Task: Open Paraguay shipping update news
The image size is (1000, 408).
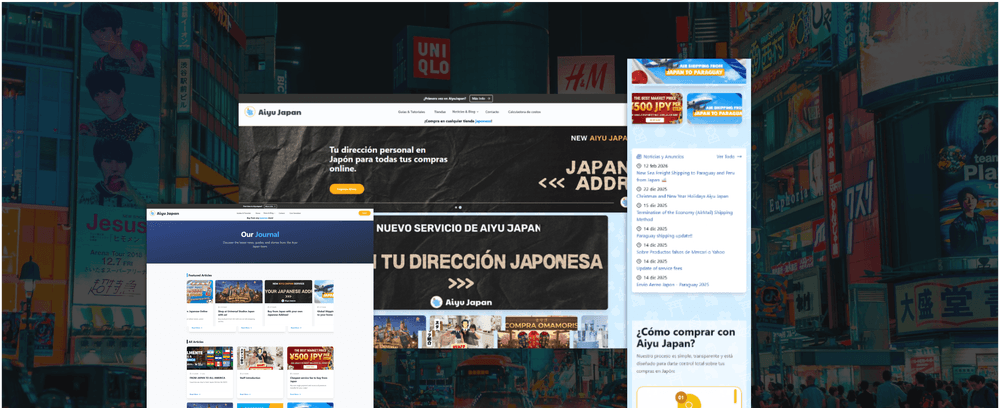Action: click(x=664, y=235)
